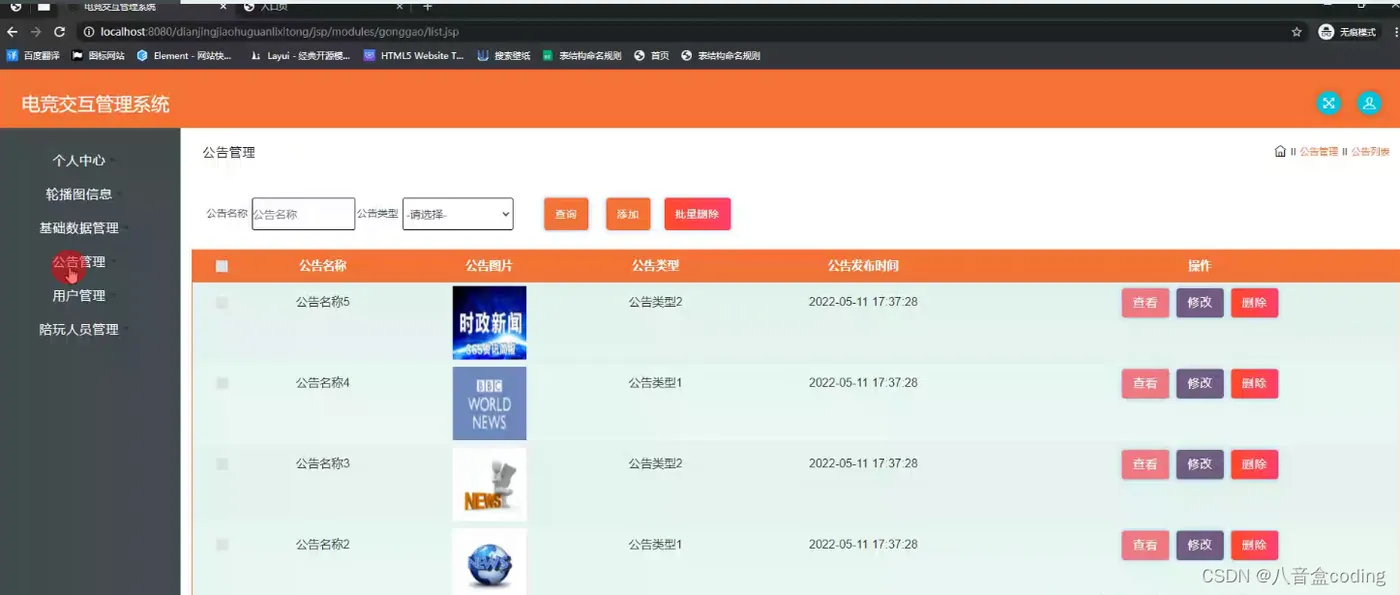Click the home icon in breadcrumb

coord(1280,152)
